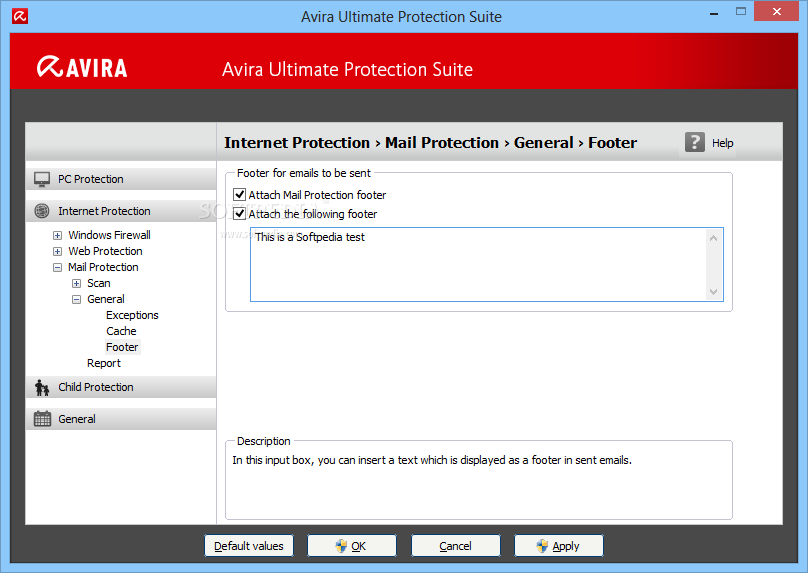Select General under Mail Protection
808x573 pixels.
(106, 299)
